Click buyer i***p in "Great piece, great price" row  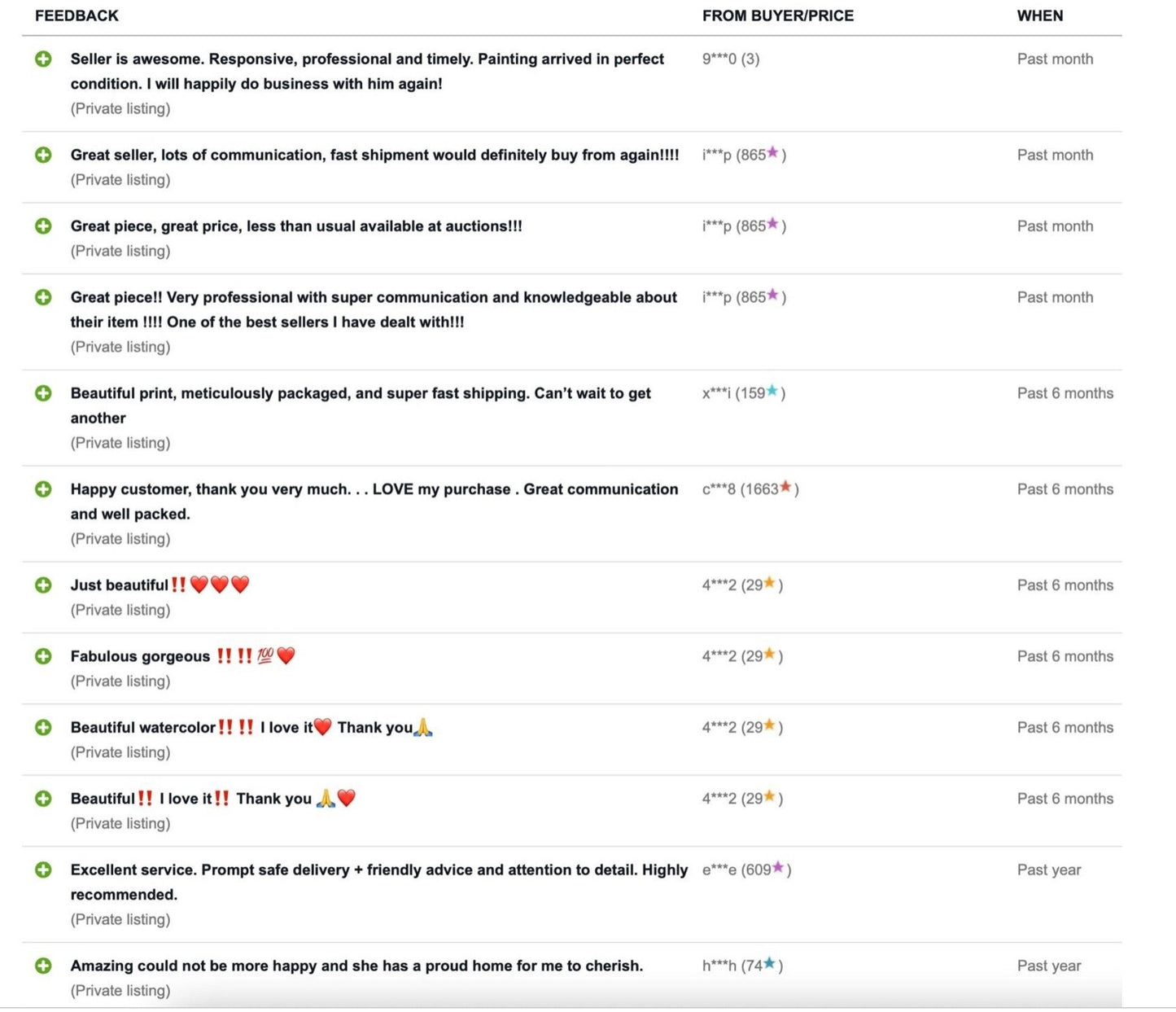point(716,226)
